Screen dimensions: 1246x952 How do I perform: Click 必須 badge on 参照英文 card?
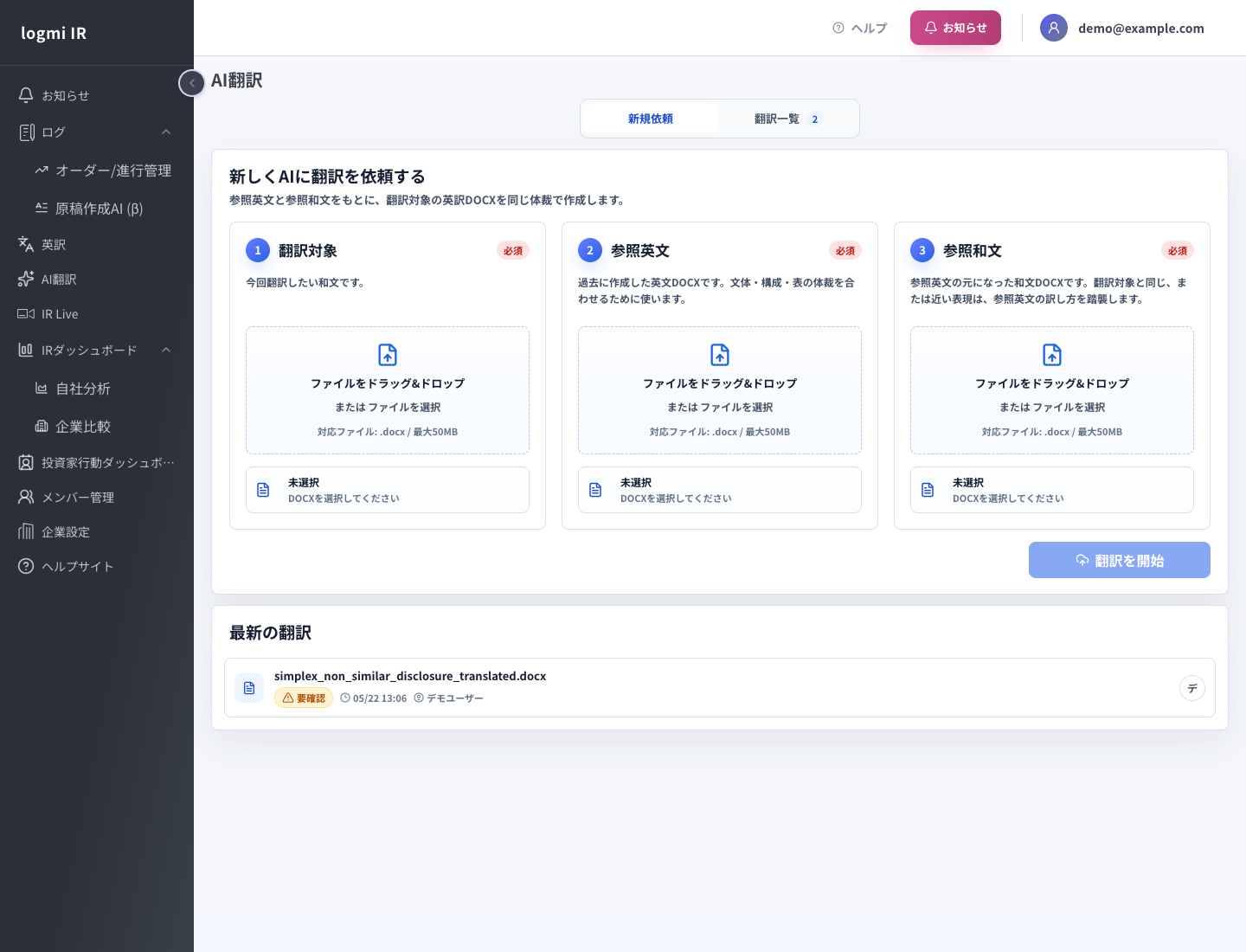845,251
